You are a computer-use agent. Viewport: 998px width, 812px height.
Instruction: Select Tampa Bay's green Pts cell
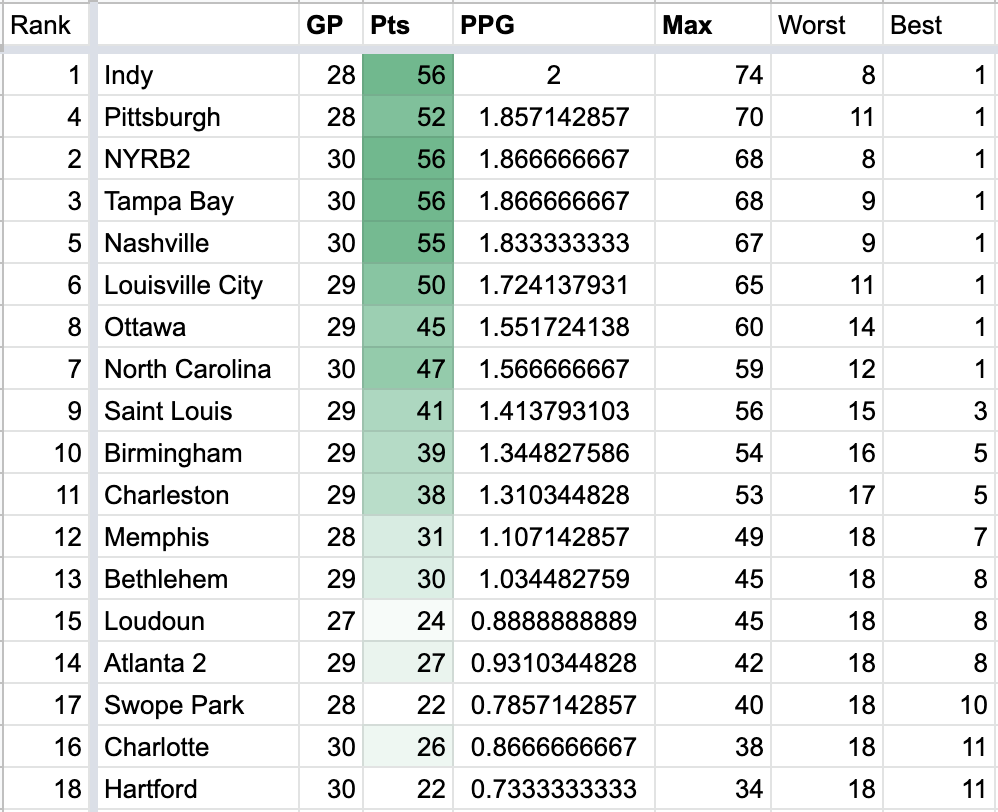click(408, 201)
